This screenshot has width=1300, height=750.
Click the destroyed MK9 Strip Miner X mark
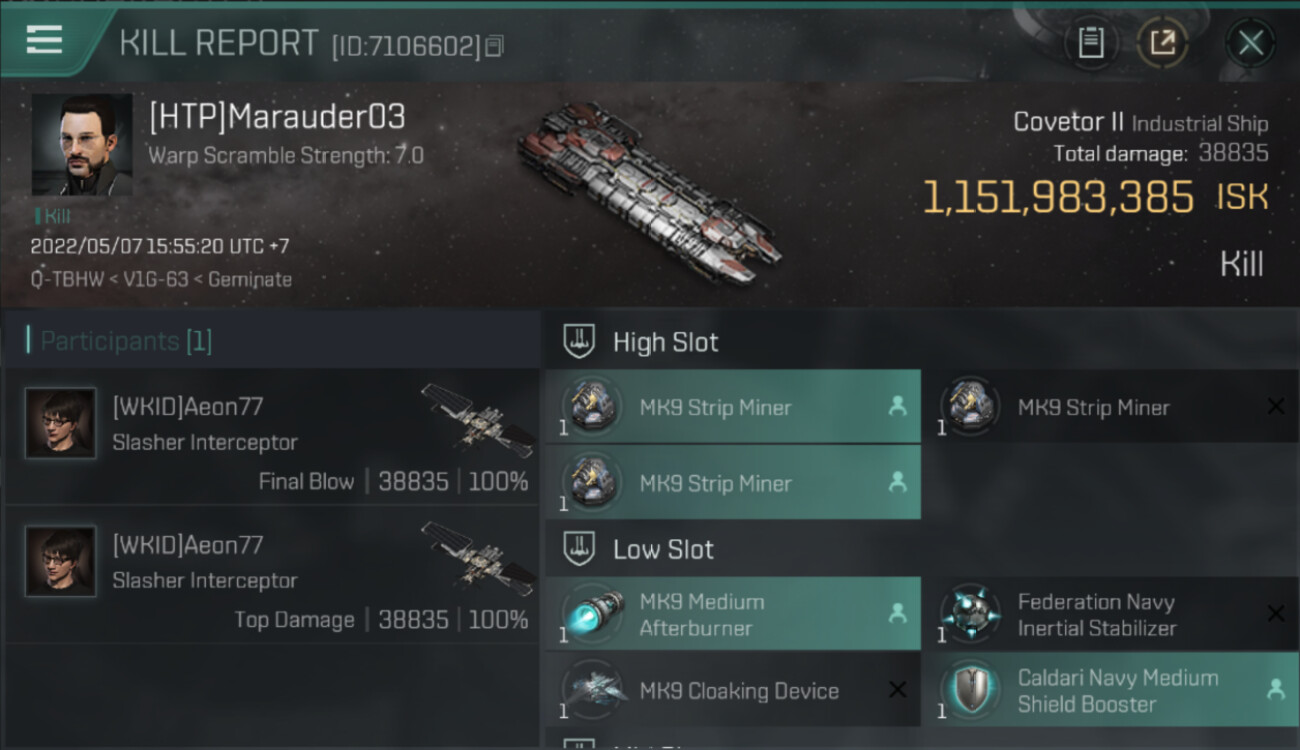point(1276,406)
